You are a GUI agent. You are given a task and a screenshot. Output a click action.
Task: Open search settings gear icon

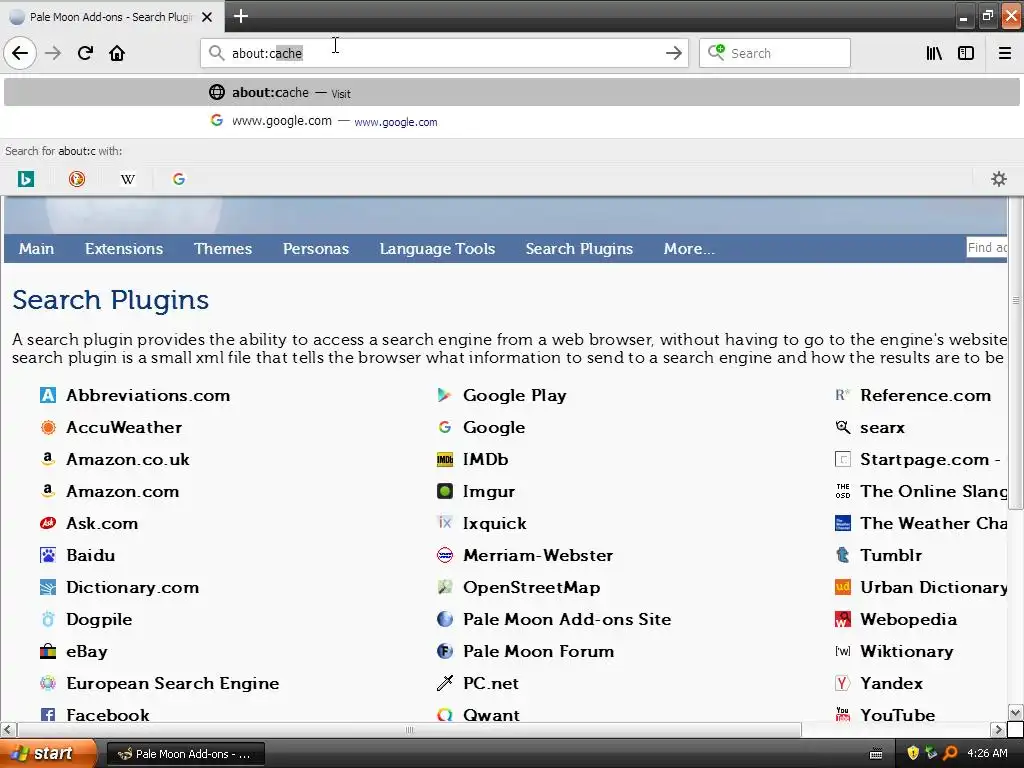click(x=999, y=179)
